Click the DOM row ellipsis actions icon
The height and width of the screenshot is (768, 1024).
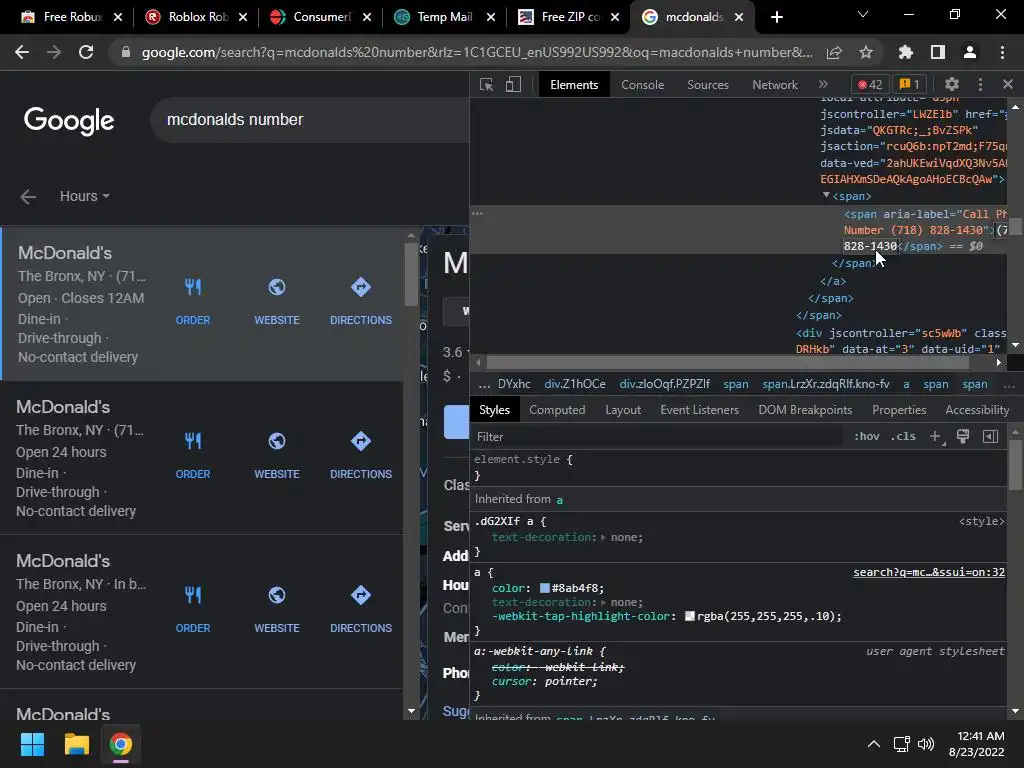coord(477,214)
